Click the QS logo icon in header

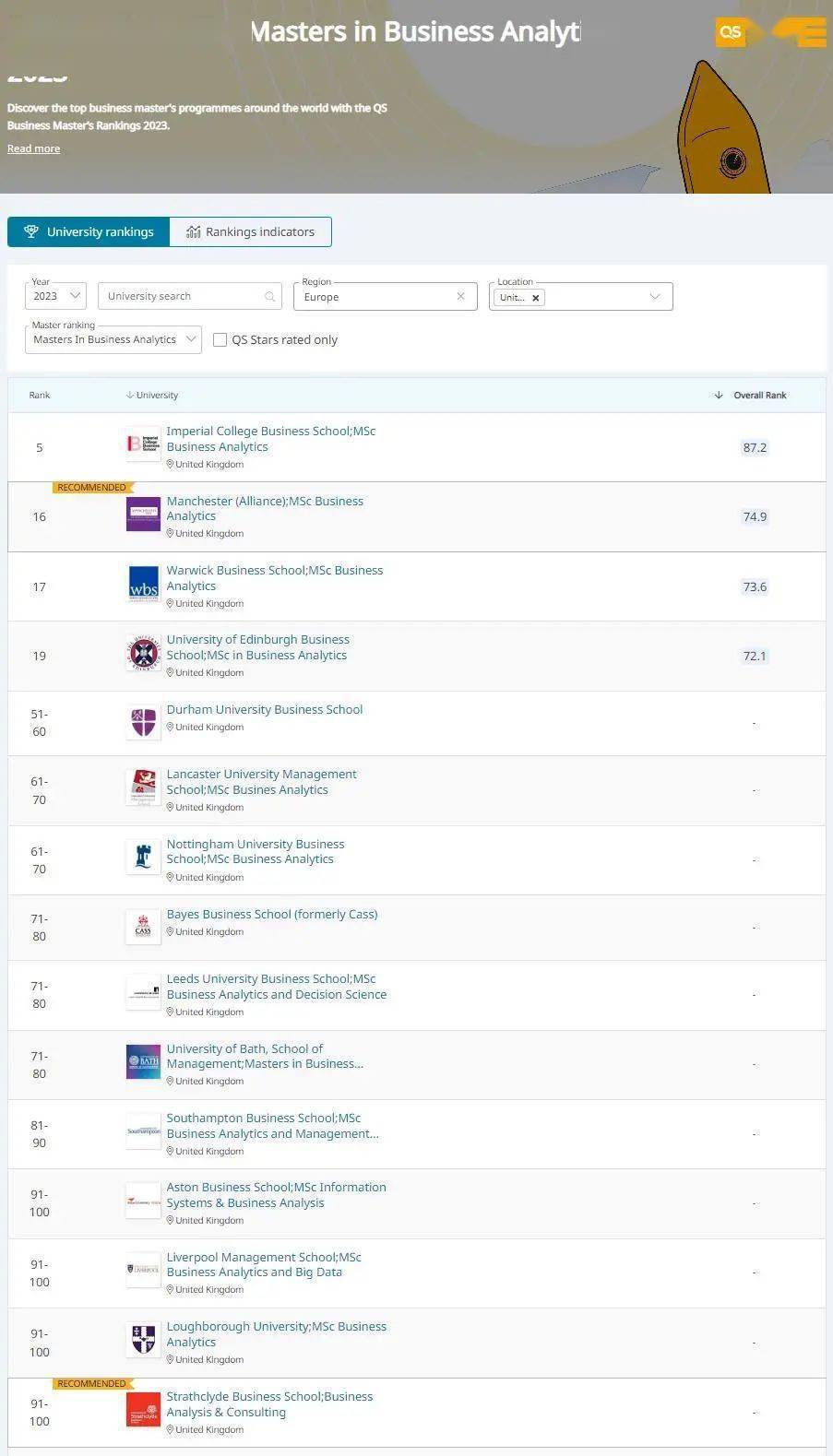tap(730, 32)
